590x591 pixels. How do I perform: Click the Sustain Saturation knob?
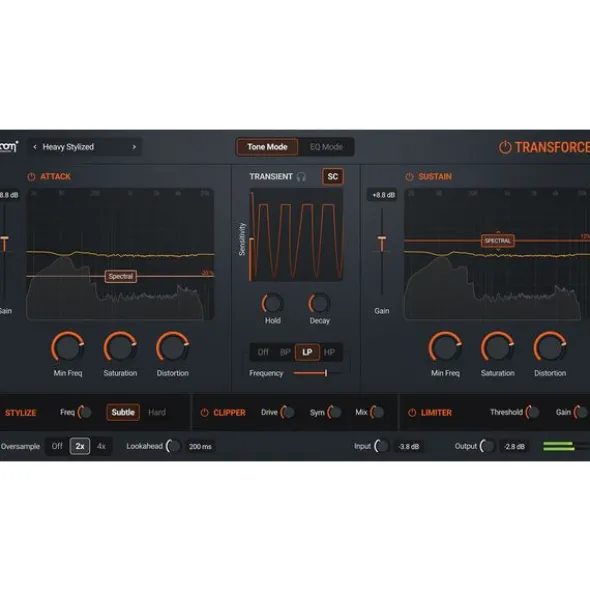pyautogui.click(x=498, y=347)
